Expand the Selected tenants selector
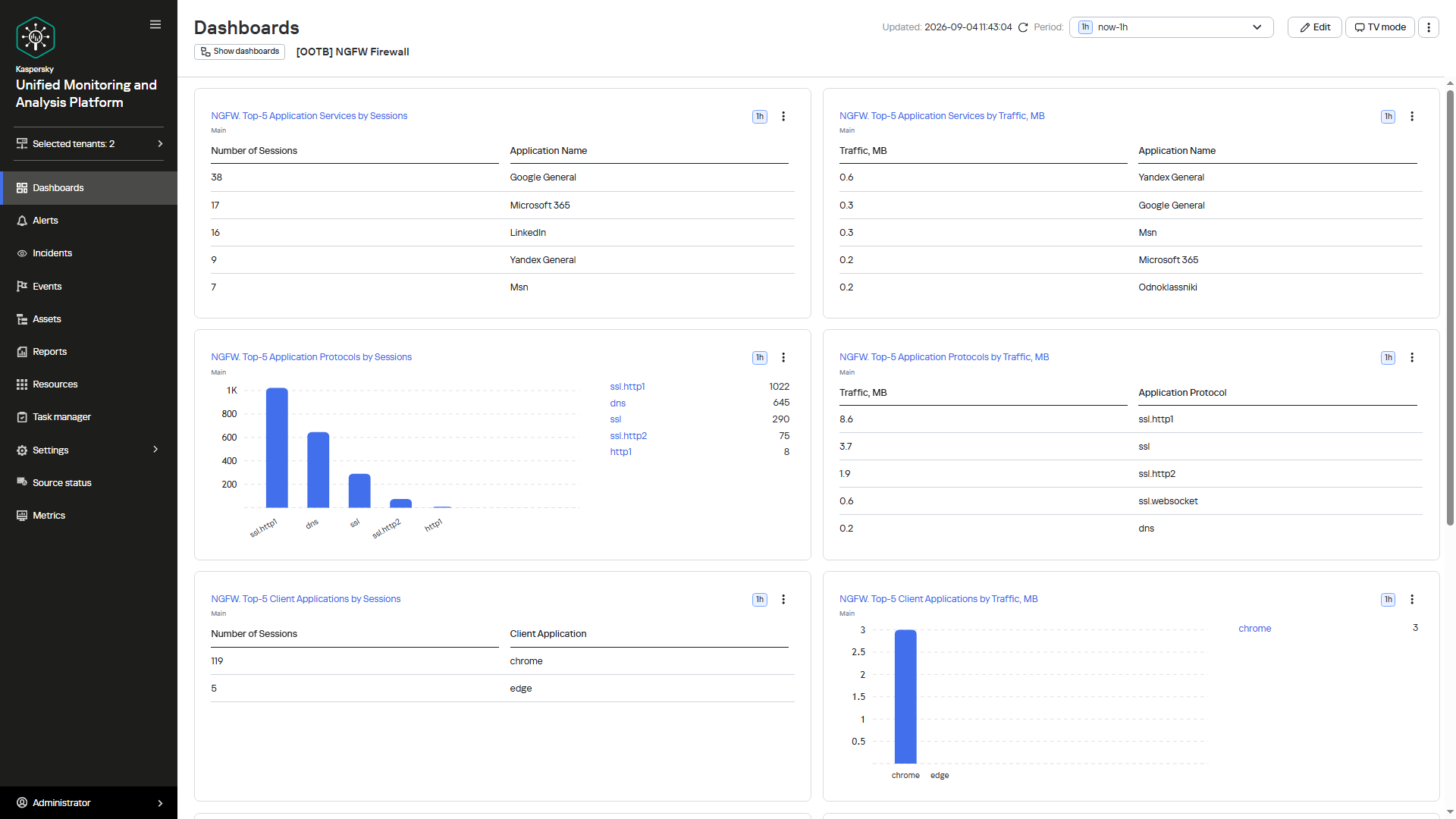 (x=89, y=144)
